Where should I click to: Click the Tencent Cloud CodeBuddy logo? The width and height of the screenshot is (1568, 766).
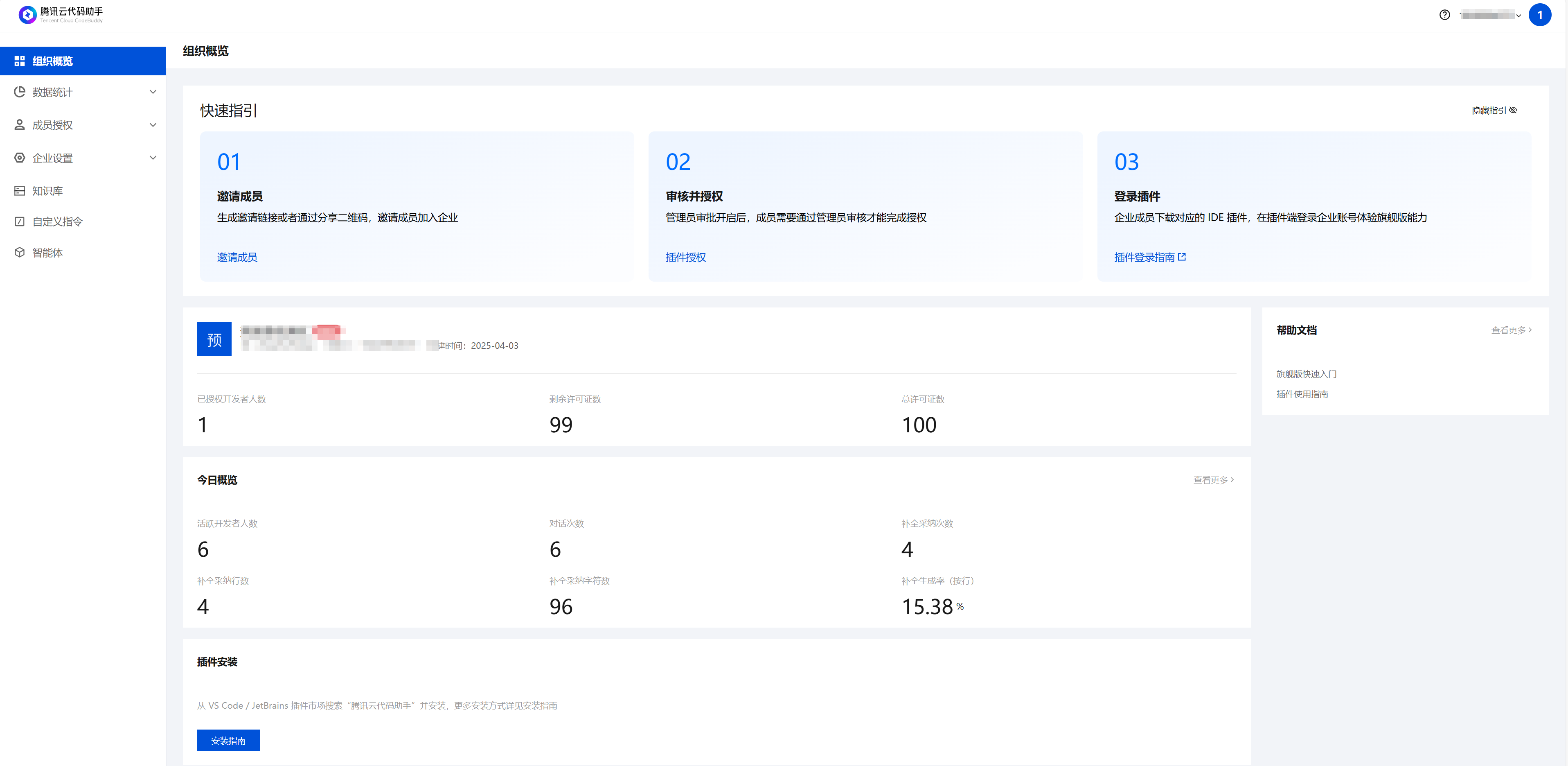[x=28, y=15]
